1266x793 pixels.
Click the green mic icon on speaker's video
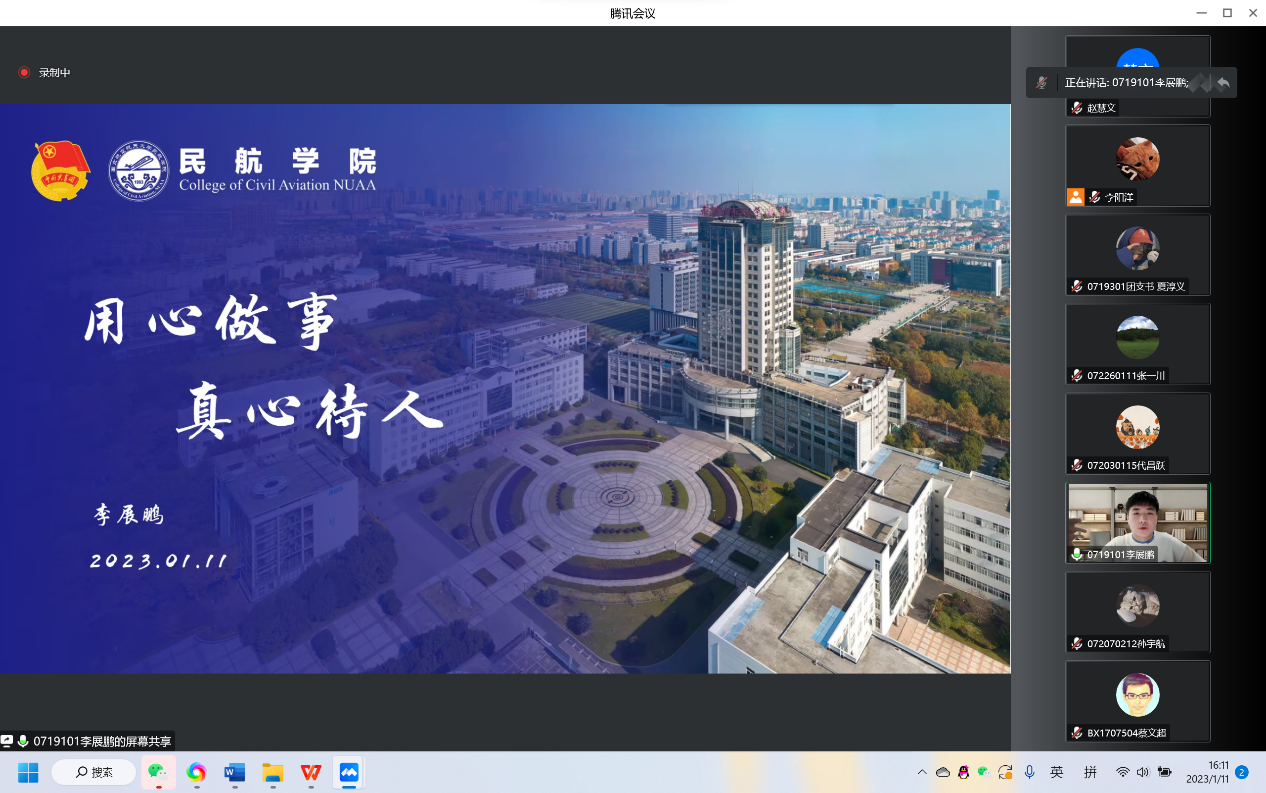pyautogui.click(x=1077, y=554)
